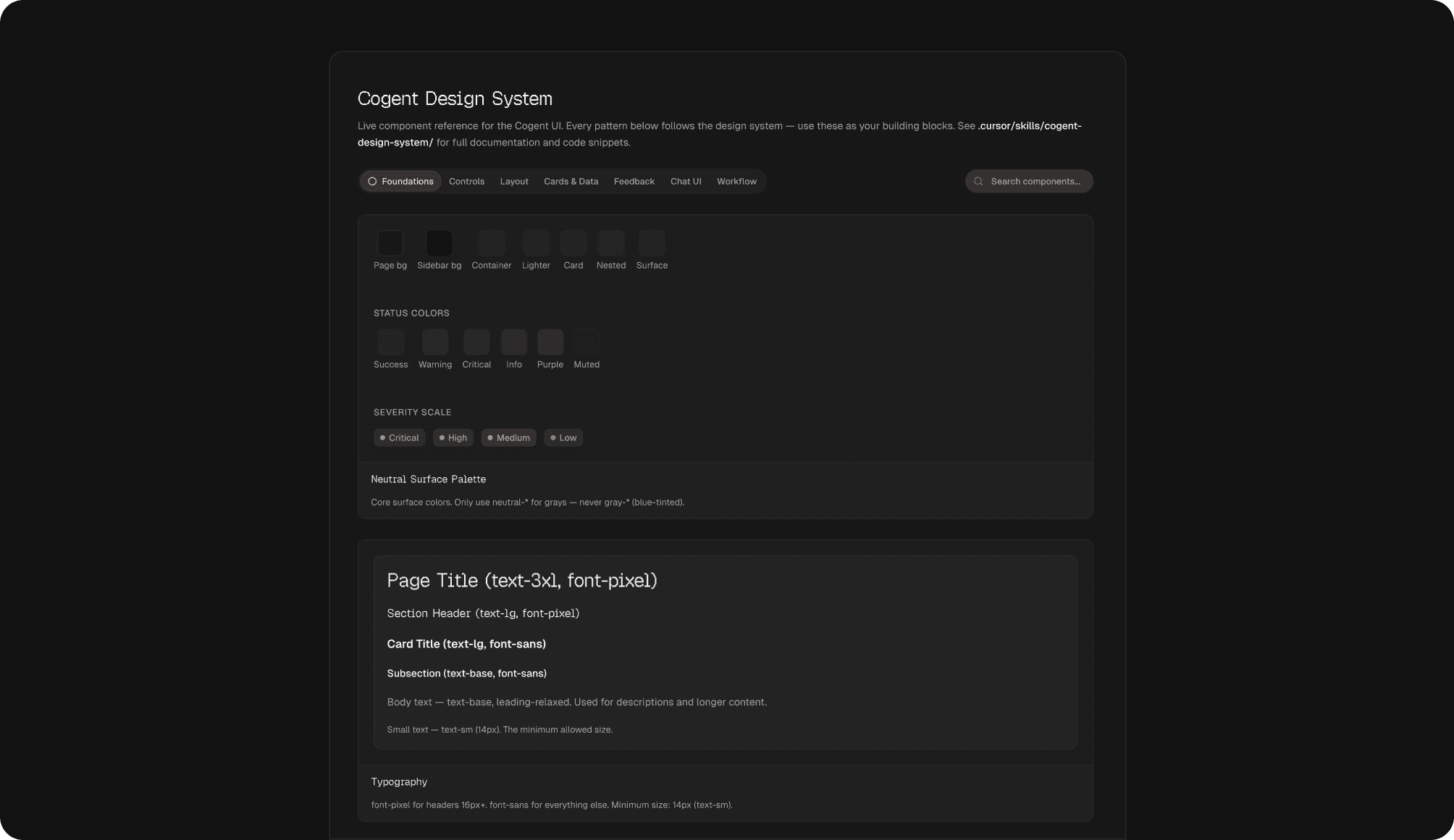Image resolution: width=1454 pixels, height=840 pixels.
Task: Click the Muted status swatch
Action: pyautogui.click(x=587, y=343)
